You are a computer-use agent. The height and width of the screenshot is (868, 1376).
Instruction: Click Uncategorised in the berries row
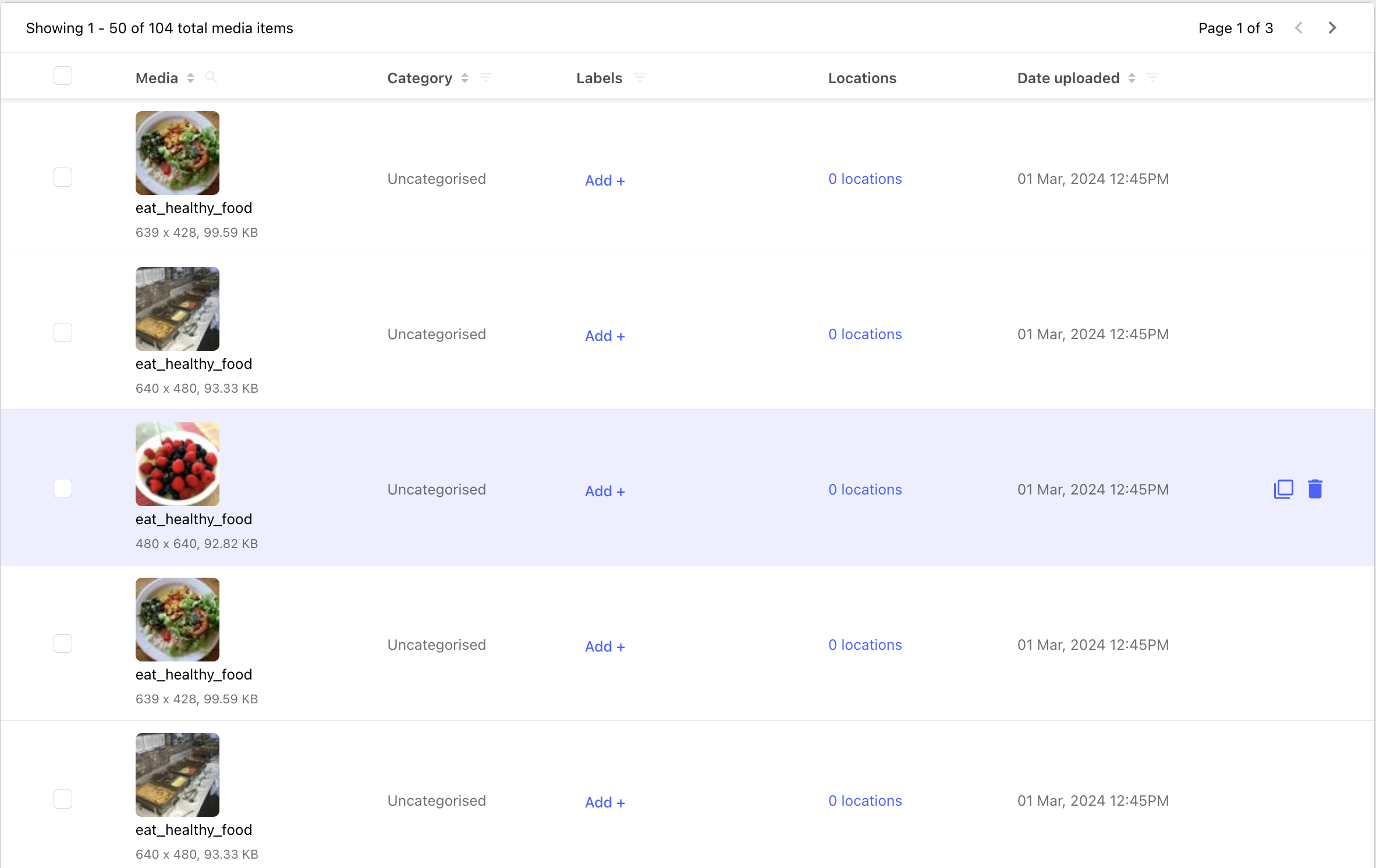click(x=437, y=489)
